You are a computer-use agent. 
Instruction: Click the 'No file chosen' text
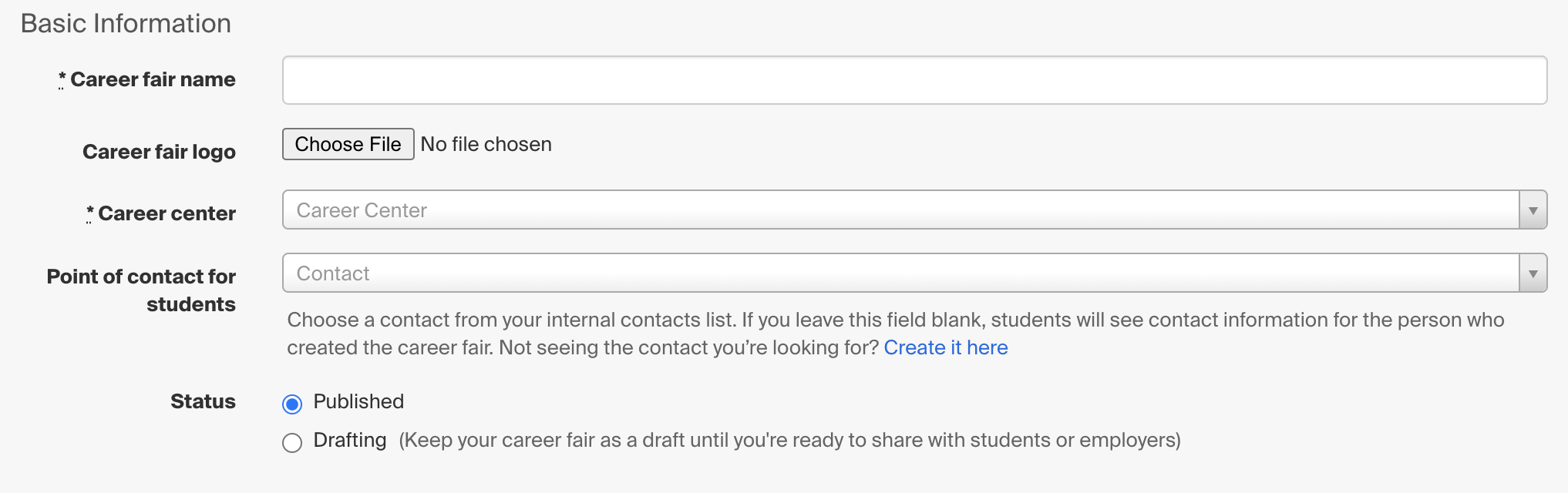coord(486,144)
